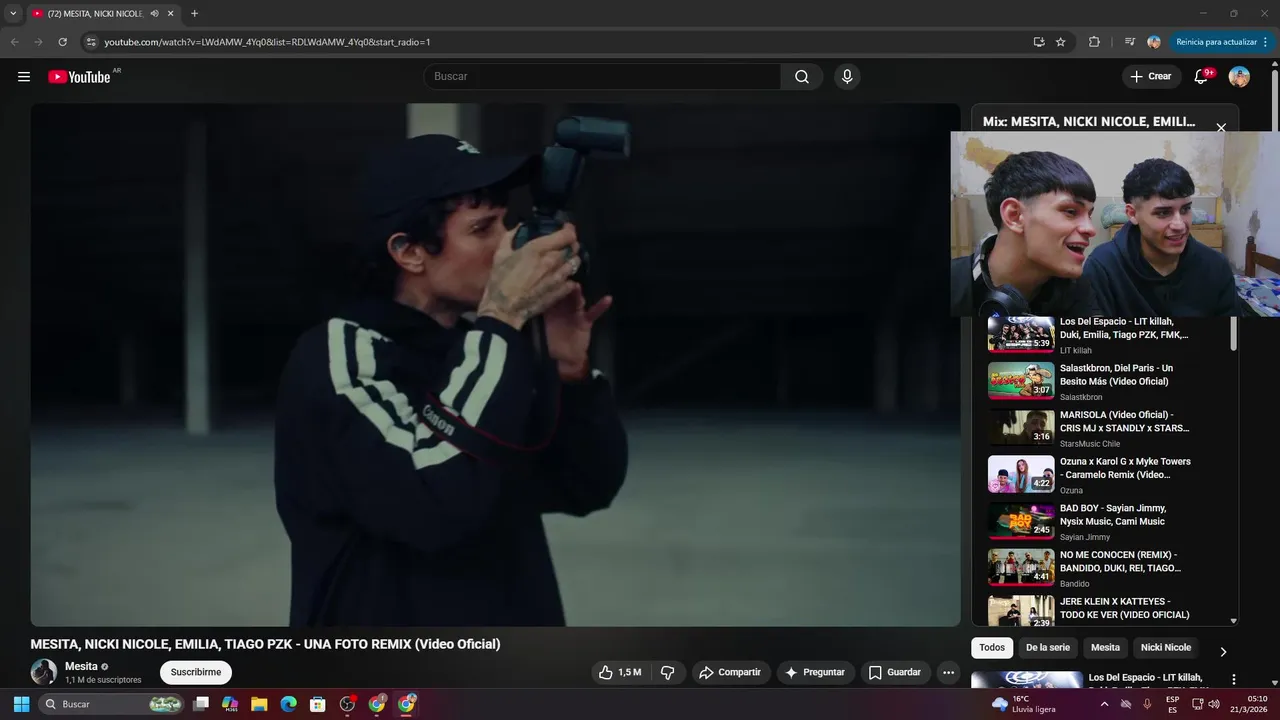Image resolution: width=1280 pixels, height=720 pixels.
Task: Click the Crear button
Action: [1150, 77]
